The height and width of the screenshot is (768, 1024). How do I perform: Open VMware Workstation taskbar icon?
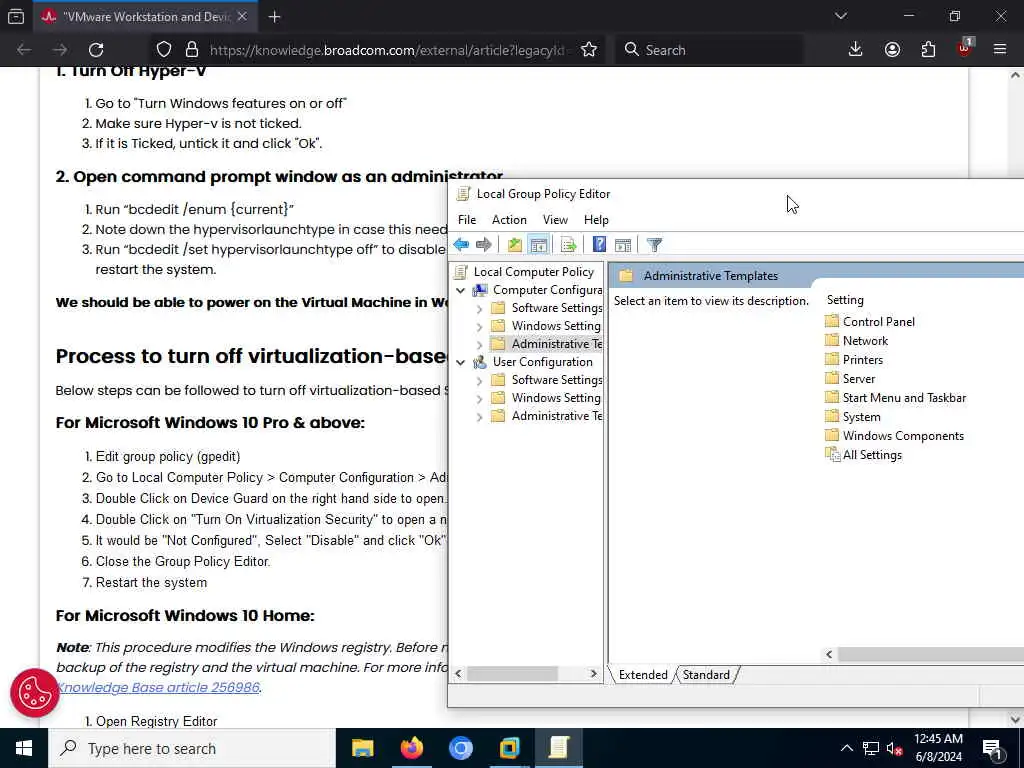(x=509, y=748)
